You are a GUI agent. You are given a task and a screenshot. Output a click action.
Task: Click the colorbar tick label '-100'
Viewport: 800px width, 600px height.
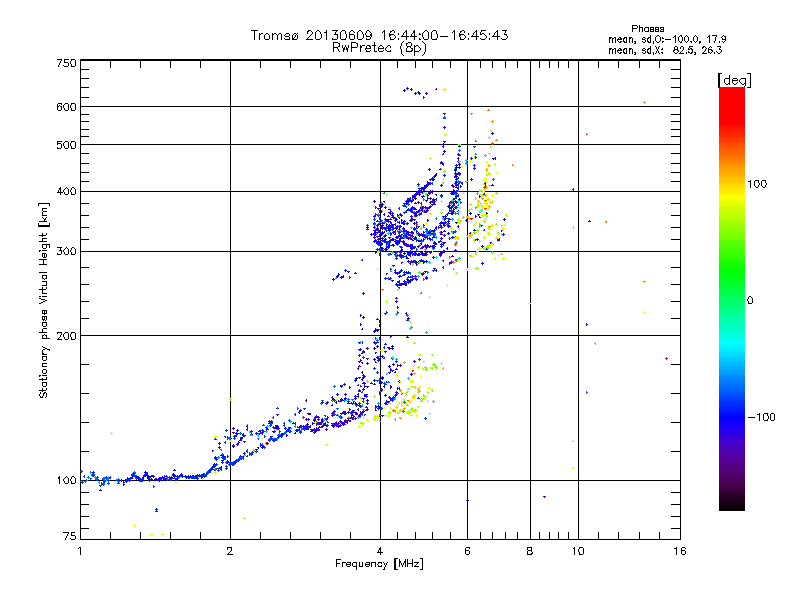762,417
